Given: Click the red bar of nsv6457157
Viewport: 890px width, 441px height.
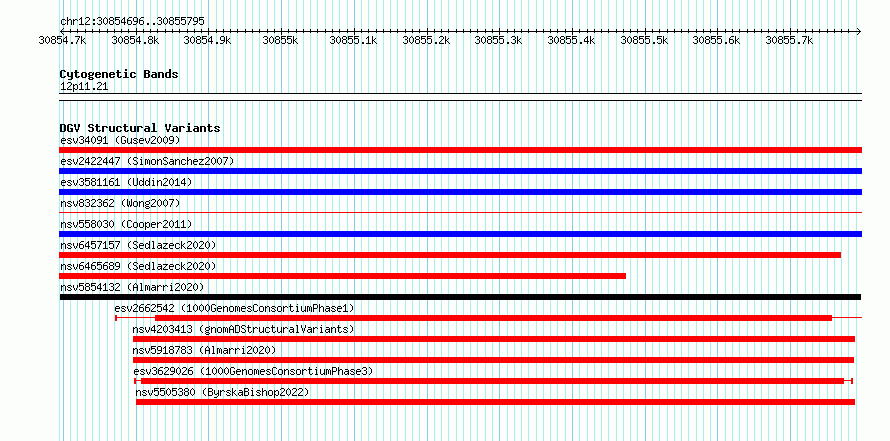Looking at the screenshot, I should click(450, 255).
